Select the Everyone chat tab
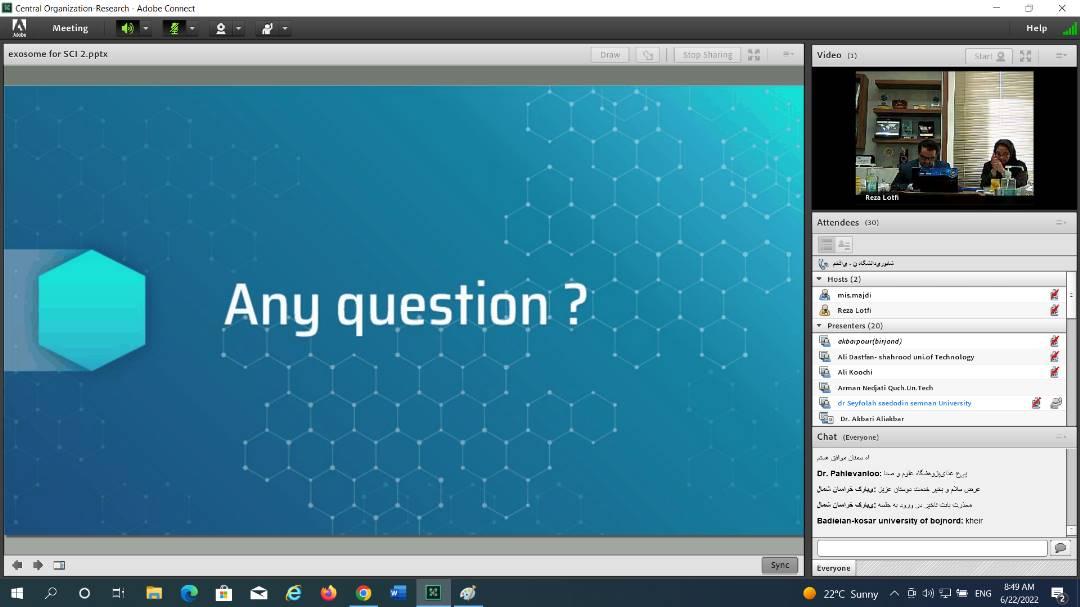 pos(834,568)
